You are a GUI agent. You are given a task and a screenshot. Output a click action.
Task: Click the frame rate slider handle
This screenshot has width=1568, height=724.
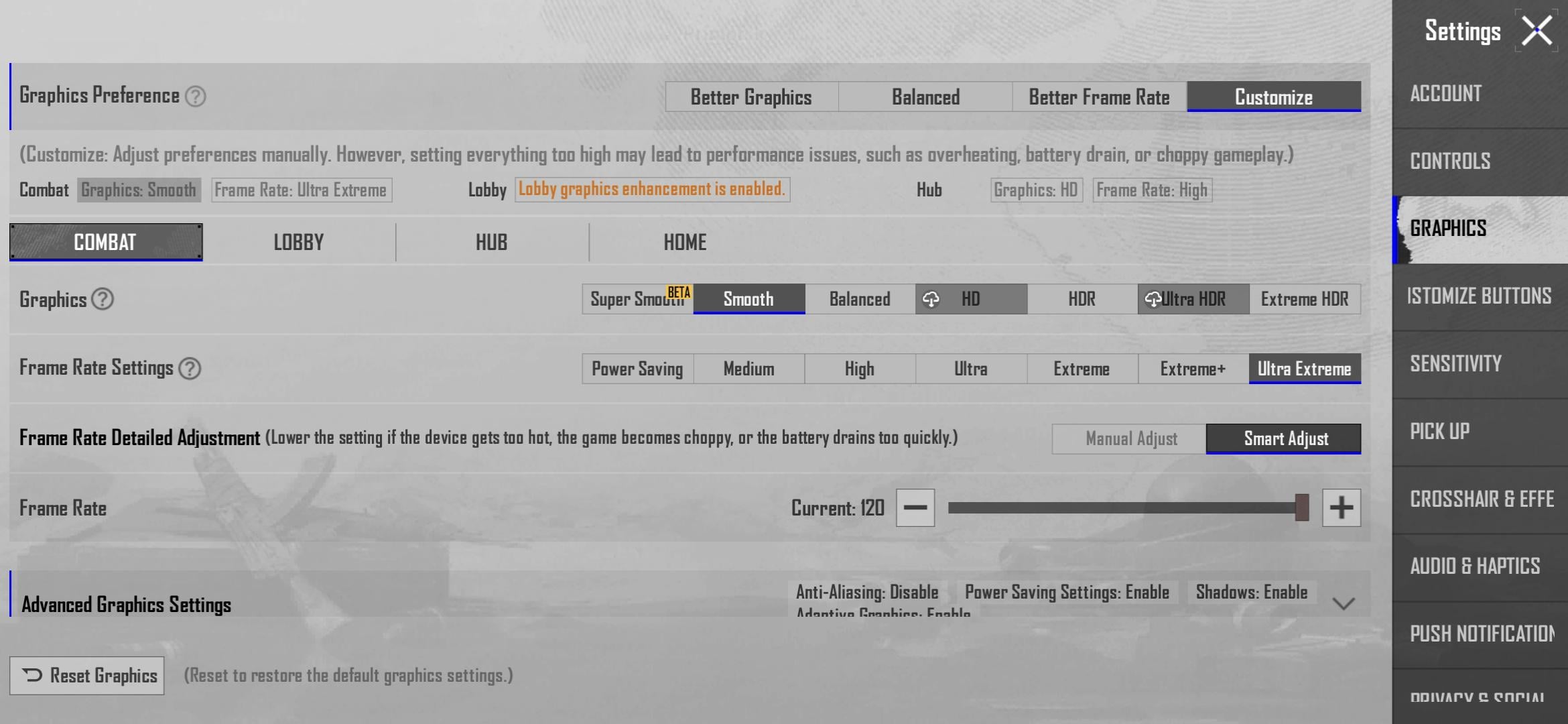click(x=1301, y=507)
